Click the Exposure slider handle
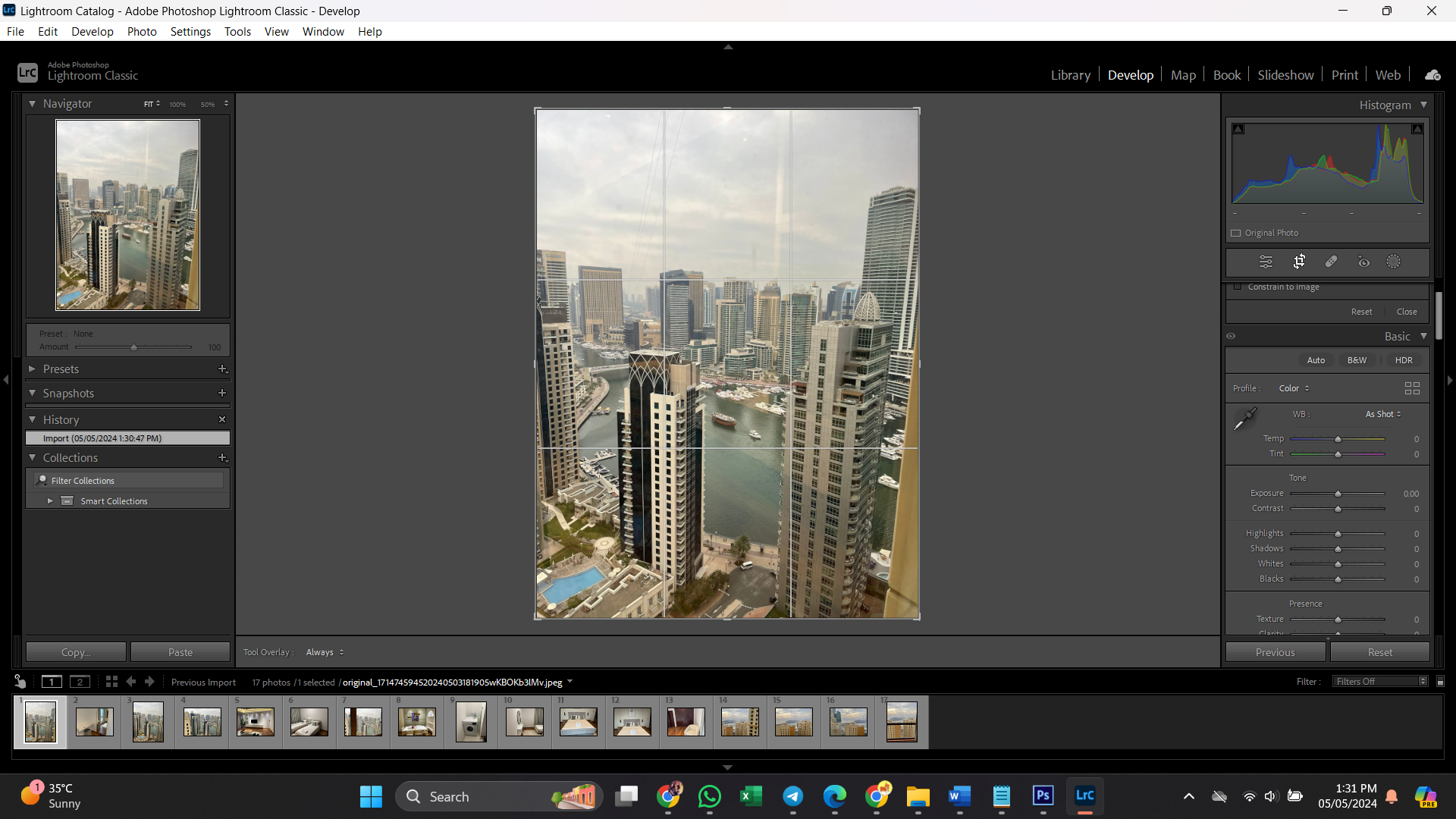1456x819 pixels. pos(1338,494)
